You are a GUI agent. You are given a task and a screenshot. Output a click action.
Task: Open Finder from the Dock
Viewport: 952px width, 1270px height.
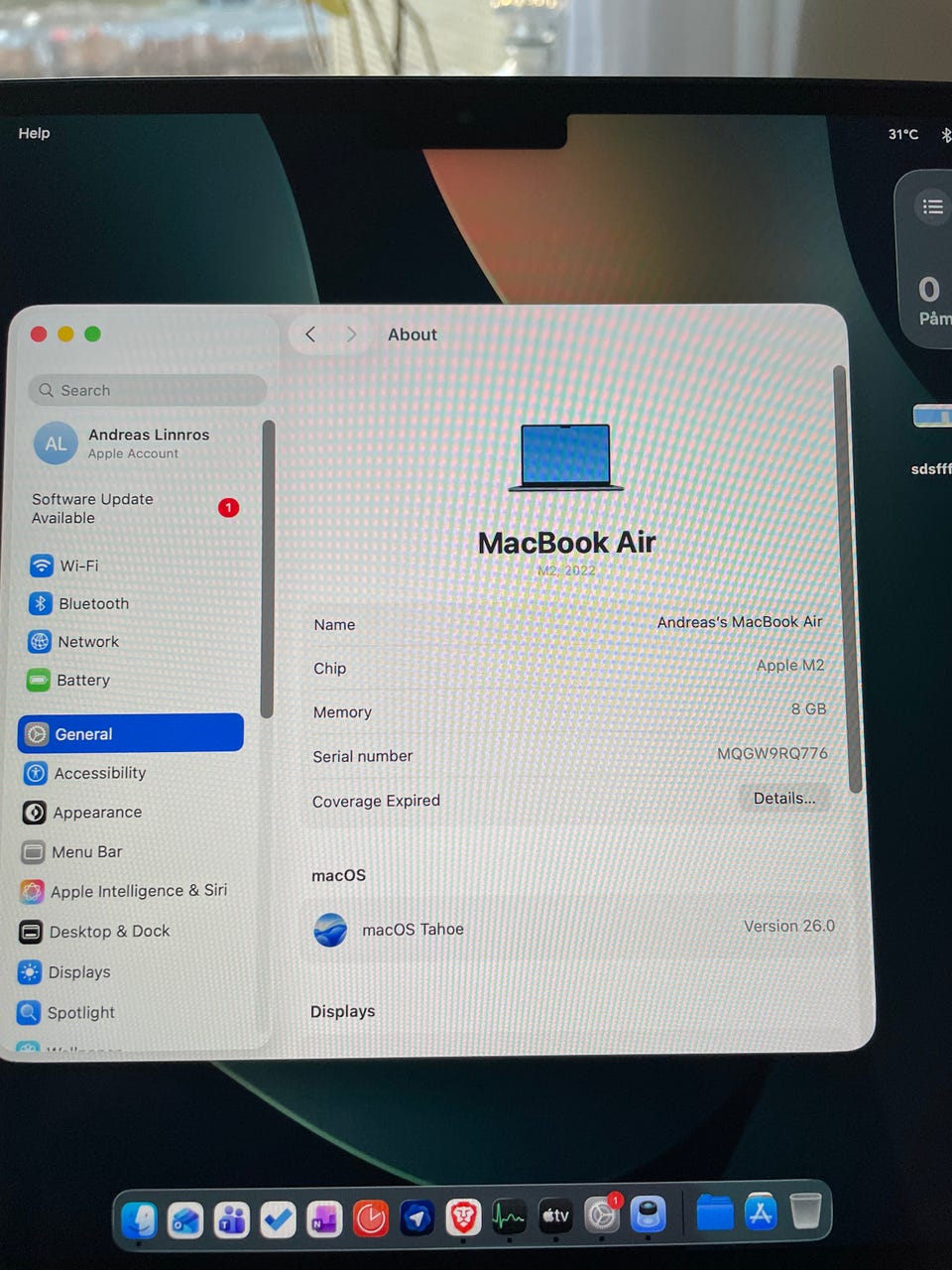140,1218
